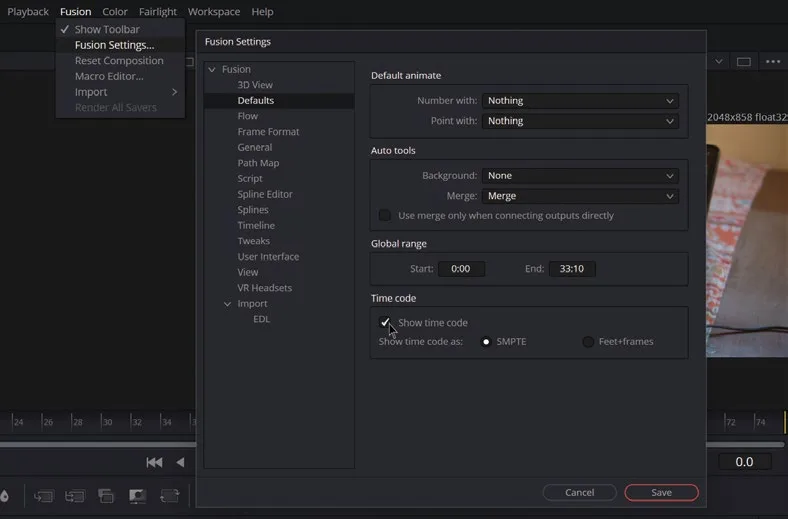Click frame 30 on the time ruler
The image size is (788, 519).
[107, 422]
